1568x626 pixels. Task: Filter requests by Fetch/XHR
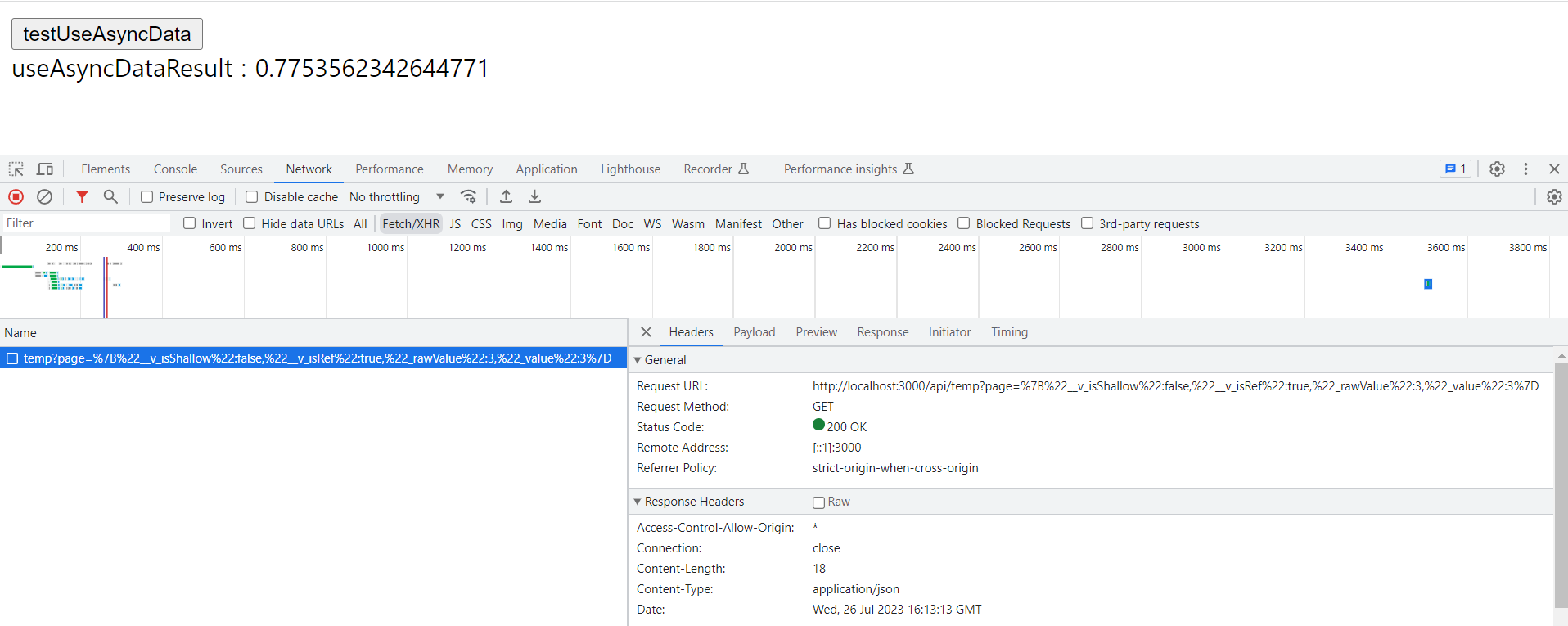coord(411,223)
